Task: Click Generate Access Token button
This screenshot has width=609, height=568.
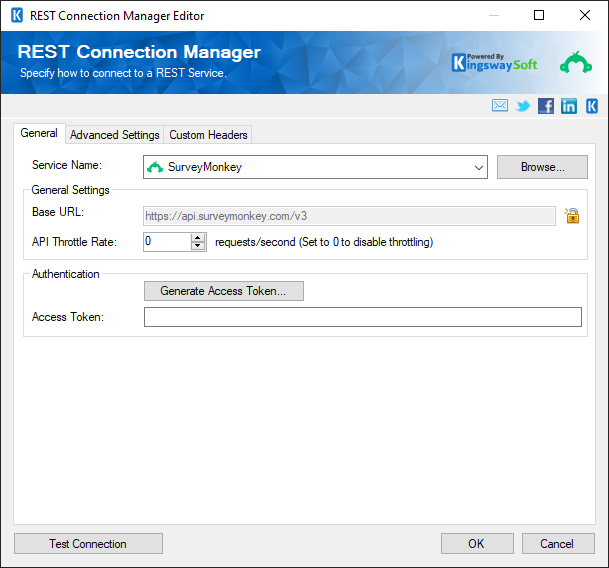Action: pyautogui.click(x=224, y=291)
